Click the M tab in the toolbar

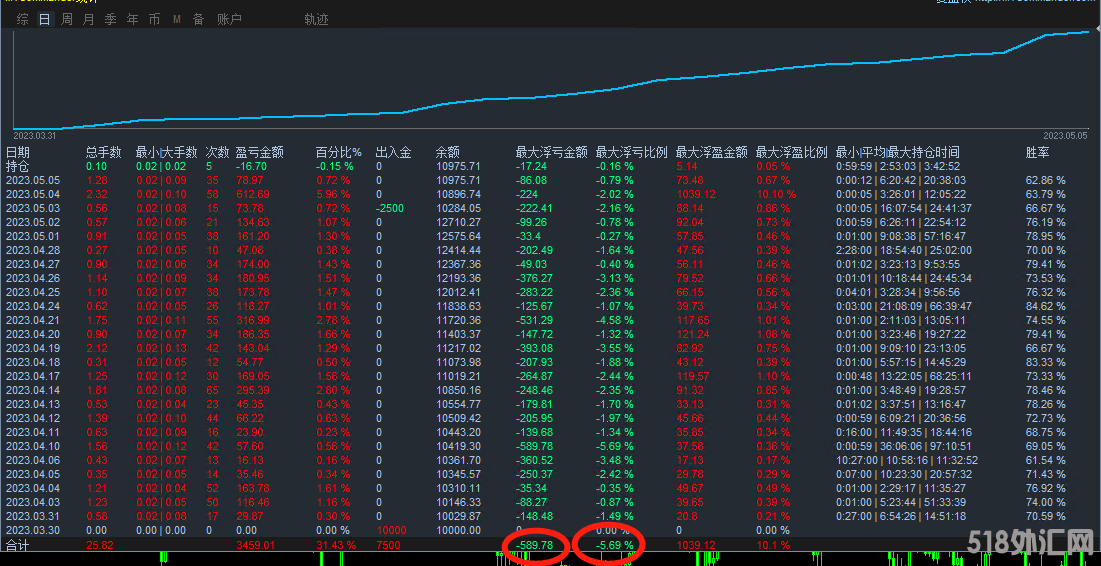coord(177,19)
